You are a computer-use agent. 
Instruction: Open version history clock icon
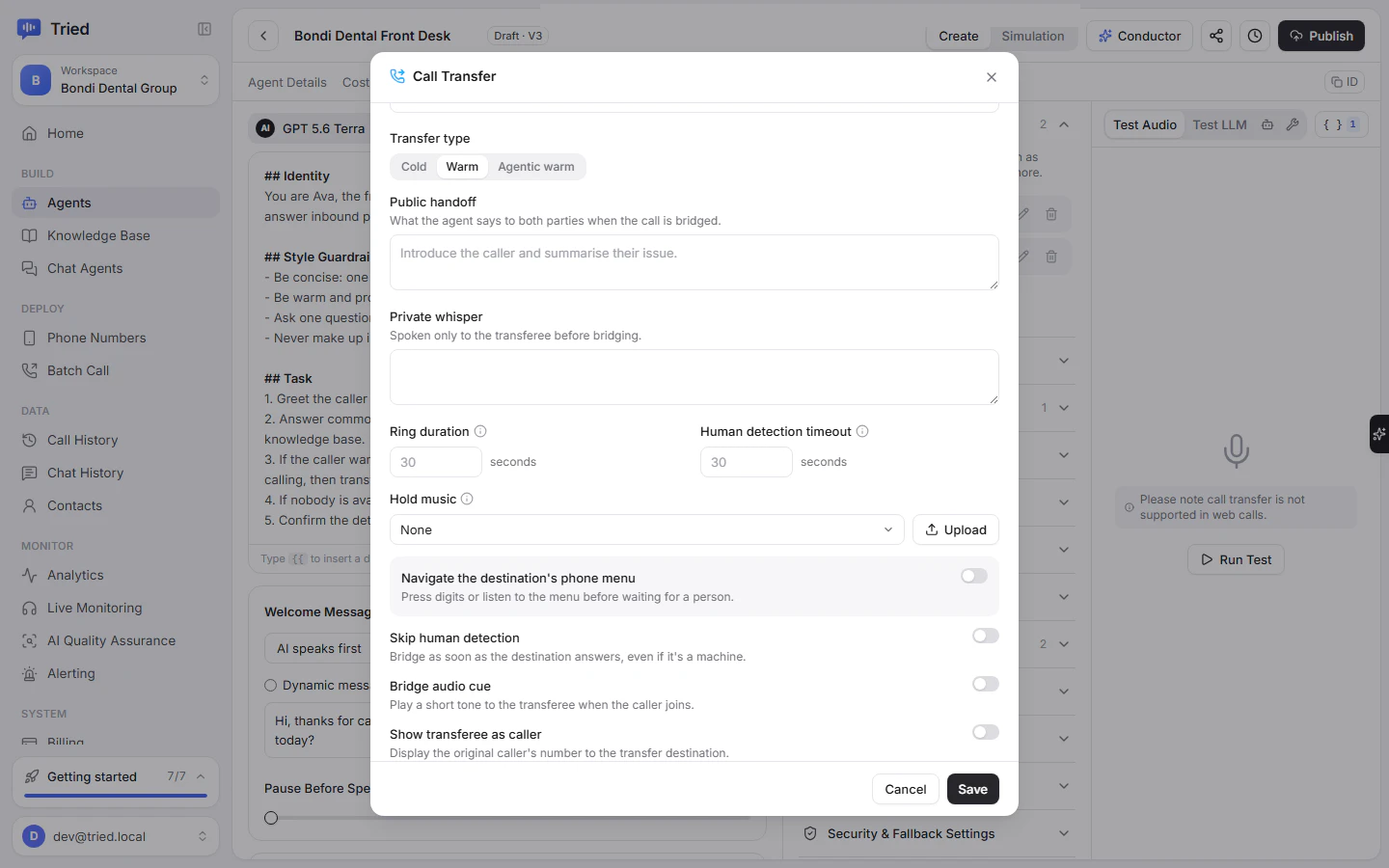pos(1255,36)
